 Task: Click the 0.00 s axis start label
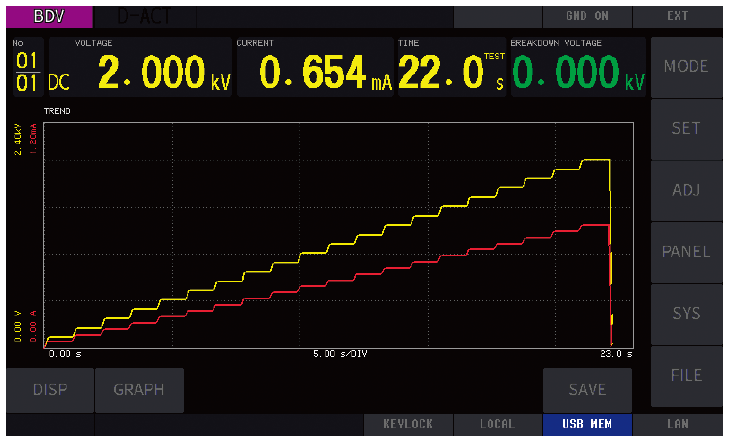(x=65, y=354)
